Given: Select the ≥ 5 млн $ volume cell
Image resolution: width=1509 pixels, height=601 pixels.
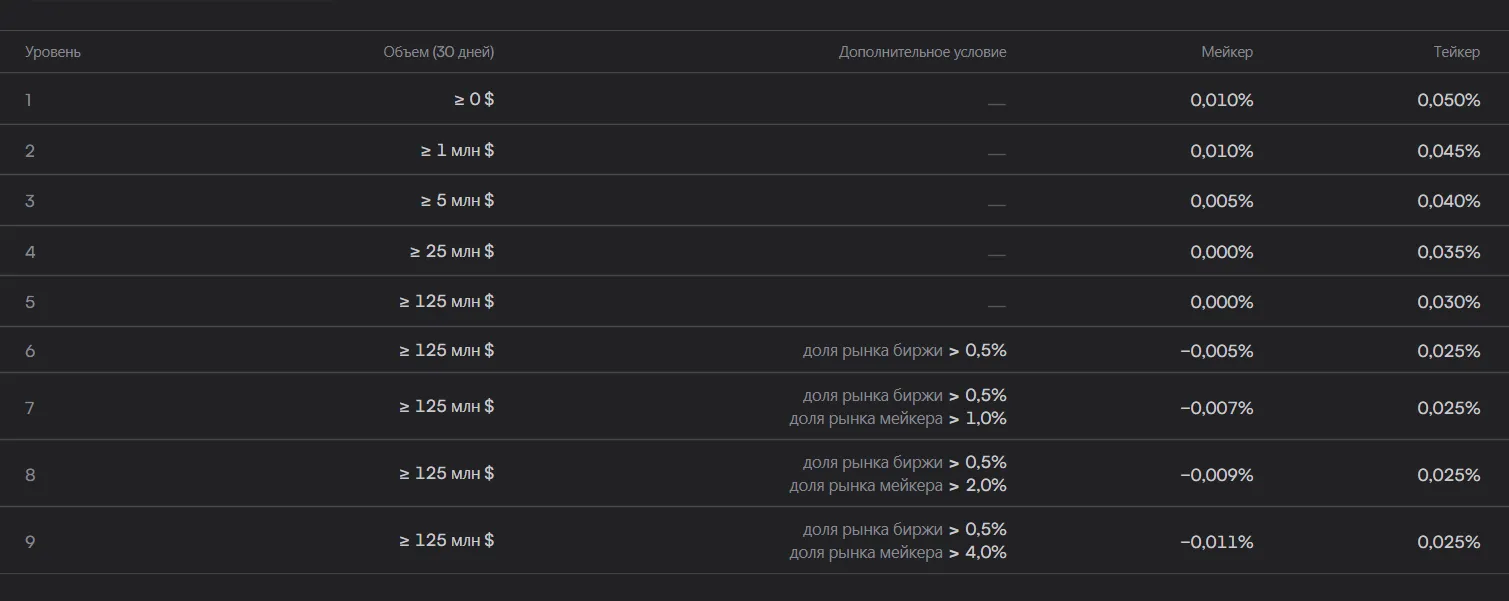Looking at the screenshot, I should coord(457,201).
